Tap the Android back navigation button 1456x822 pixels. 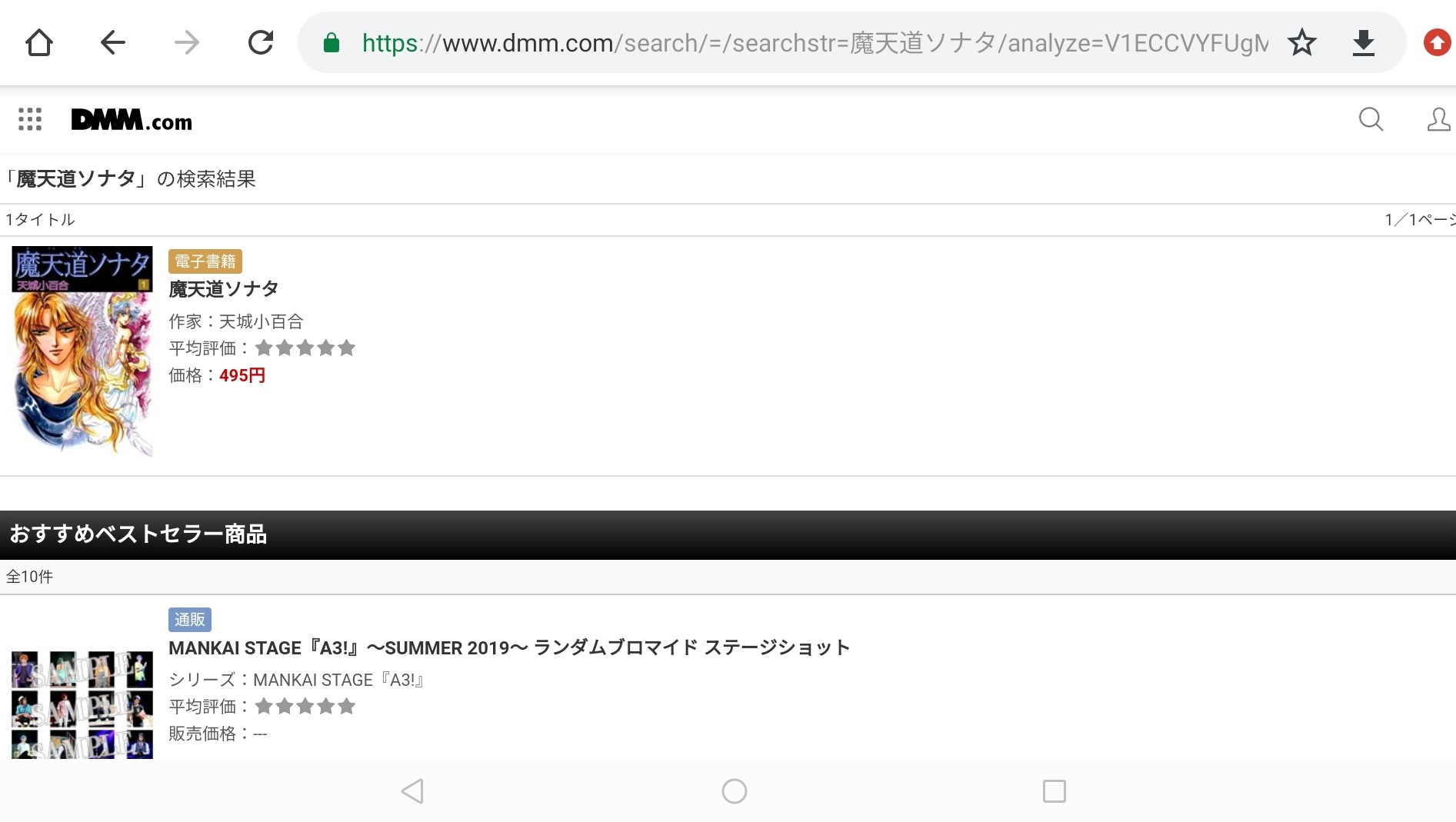coord(413,790)
